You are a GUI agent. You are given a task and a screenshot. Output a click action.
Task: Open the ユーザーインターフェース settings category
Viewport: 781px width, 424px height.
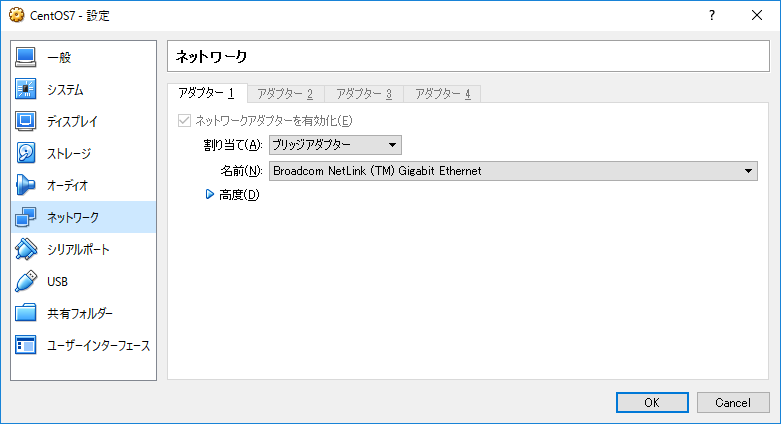click(83, 345)
